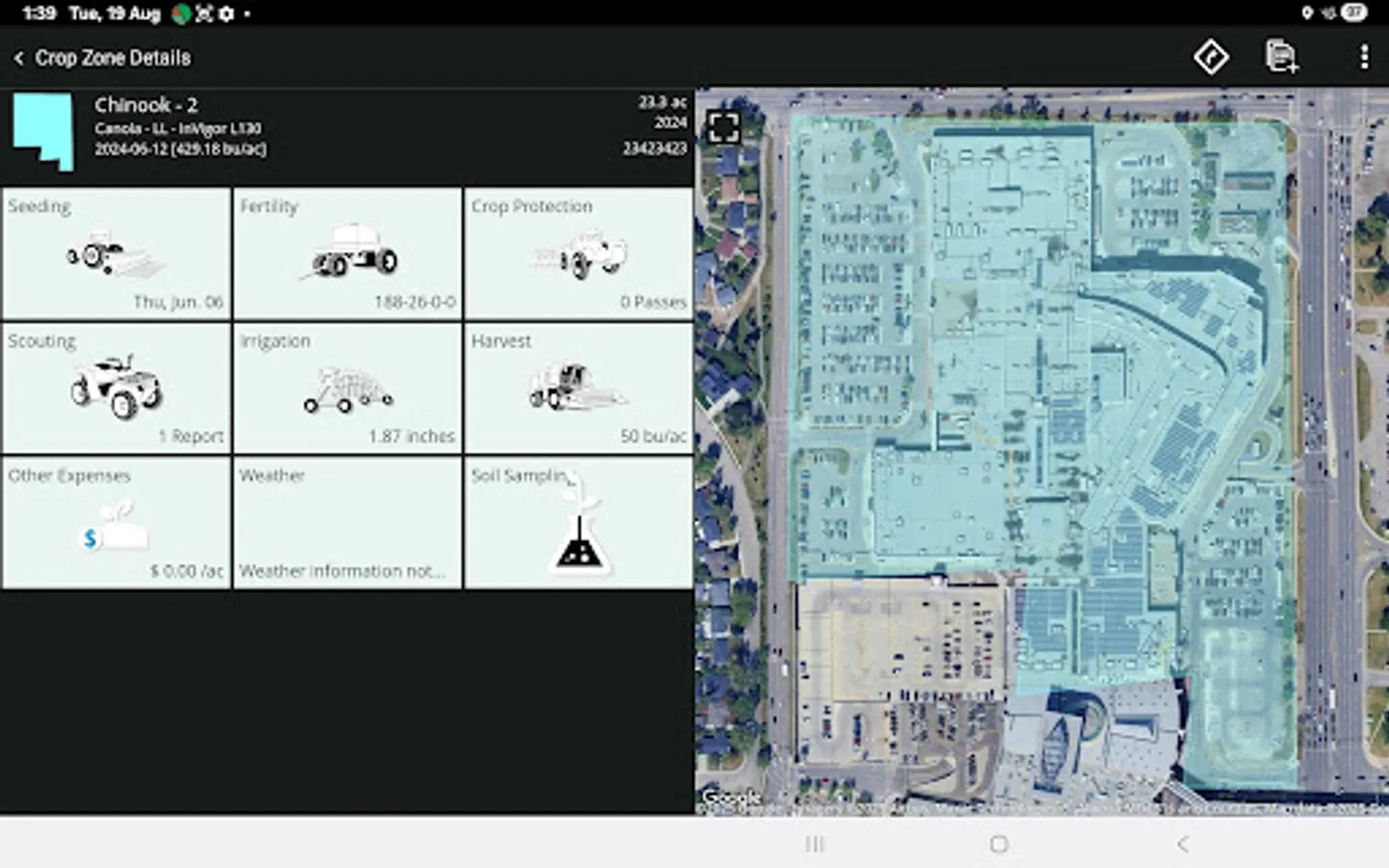Viewport: 1389px width, 868px height.
Task: Open recent apps from the navigation bar
Action: point(815,843)
